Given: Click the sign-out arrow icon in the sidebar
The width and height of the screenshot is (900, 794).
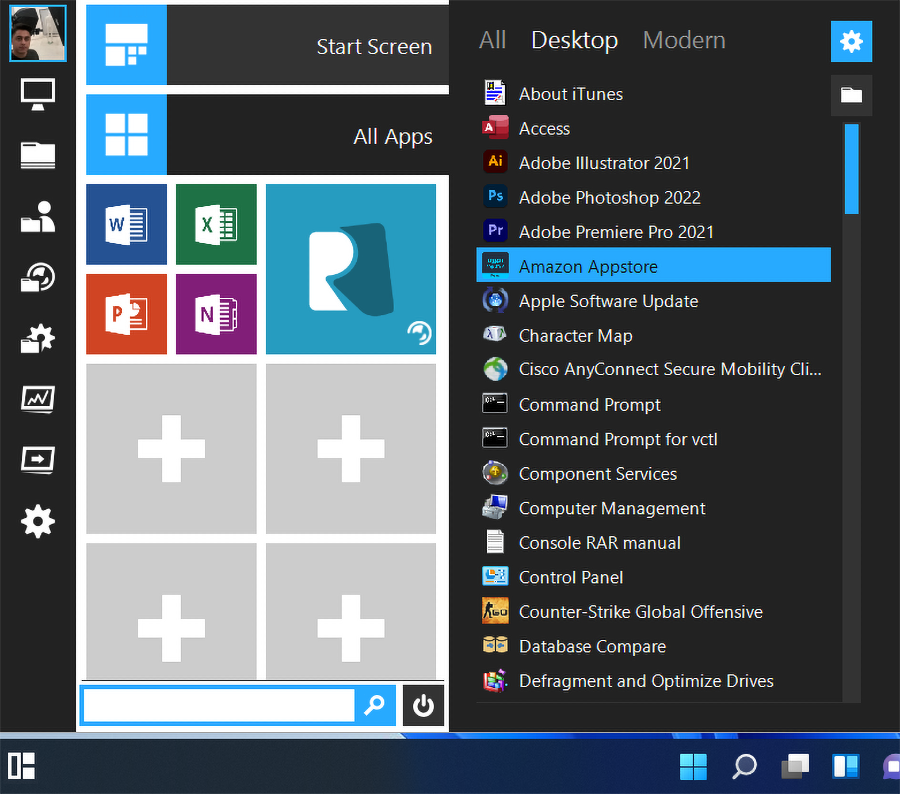Looking at the screenshot, I should pyautogui.click(x=37, y=460).
